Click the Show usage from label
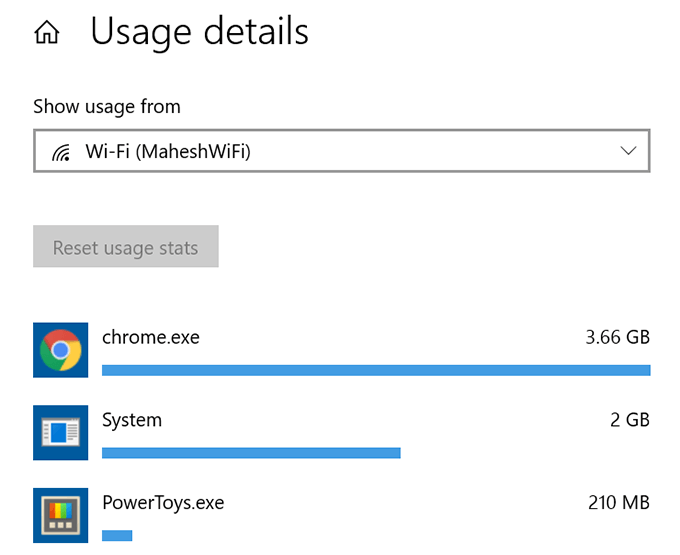Image resolution: width=680 pixels, height=555 pixels. coord(107,106)
